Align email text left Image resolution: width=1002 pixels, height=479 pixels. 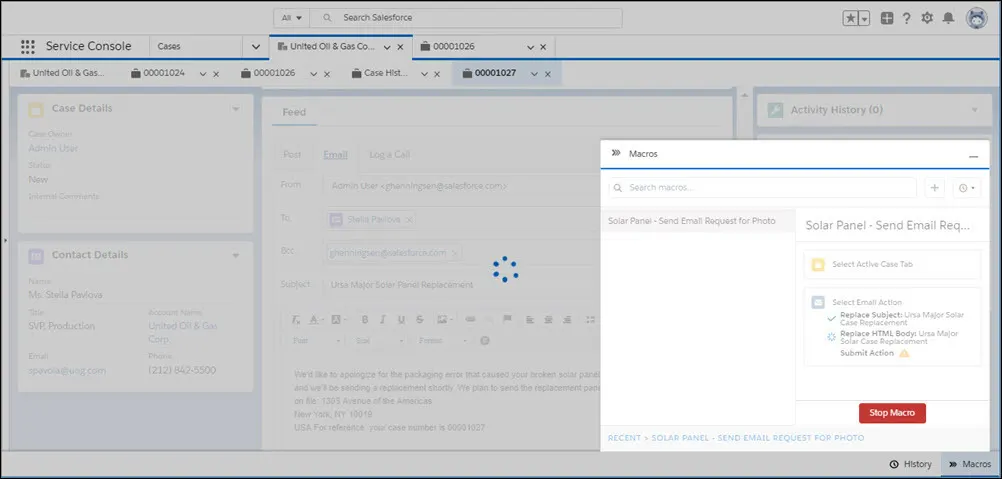[x=530, y=319]
